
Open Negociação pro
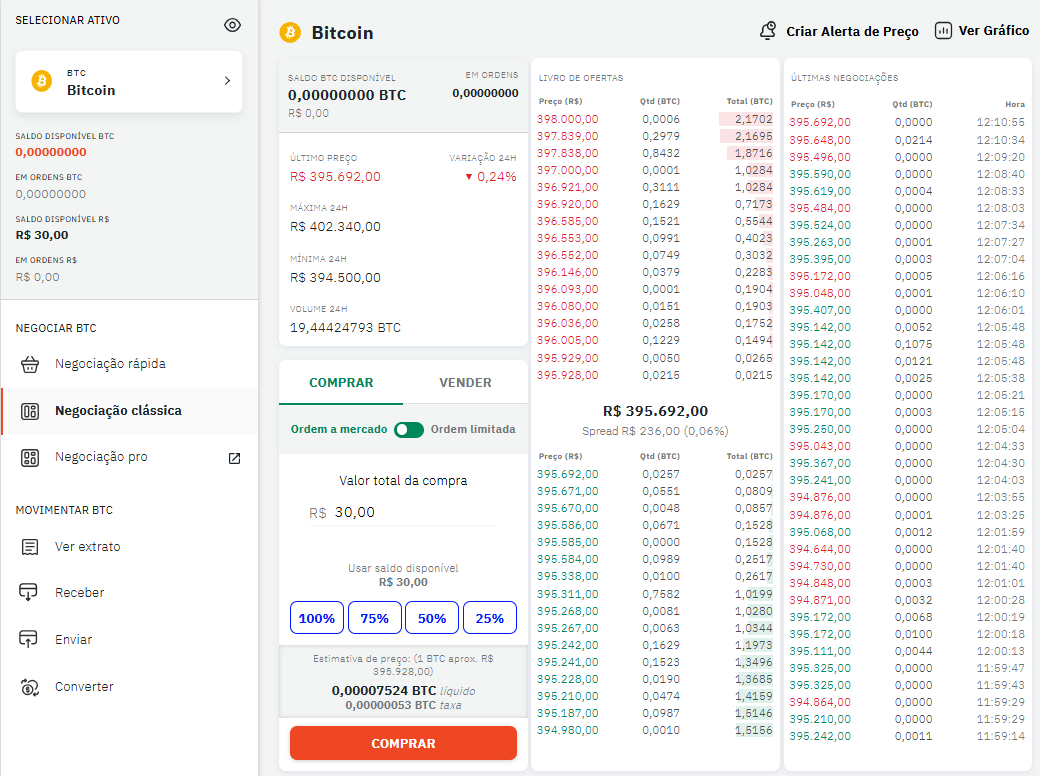coord(101,457)
